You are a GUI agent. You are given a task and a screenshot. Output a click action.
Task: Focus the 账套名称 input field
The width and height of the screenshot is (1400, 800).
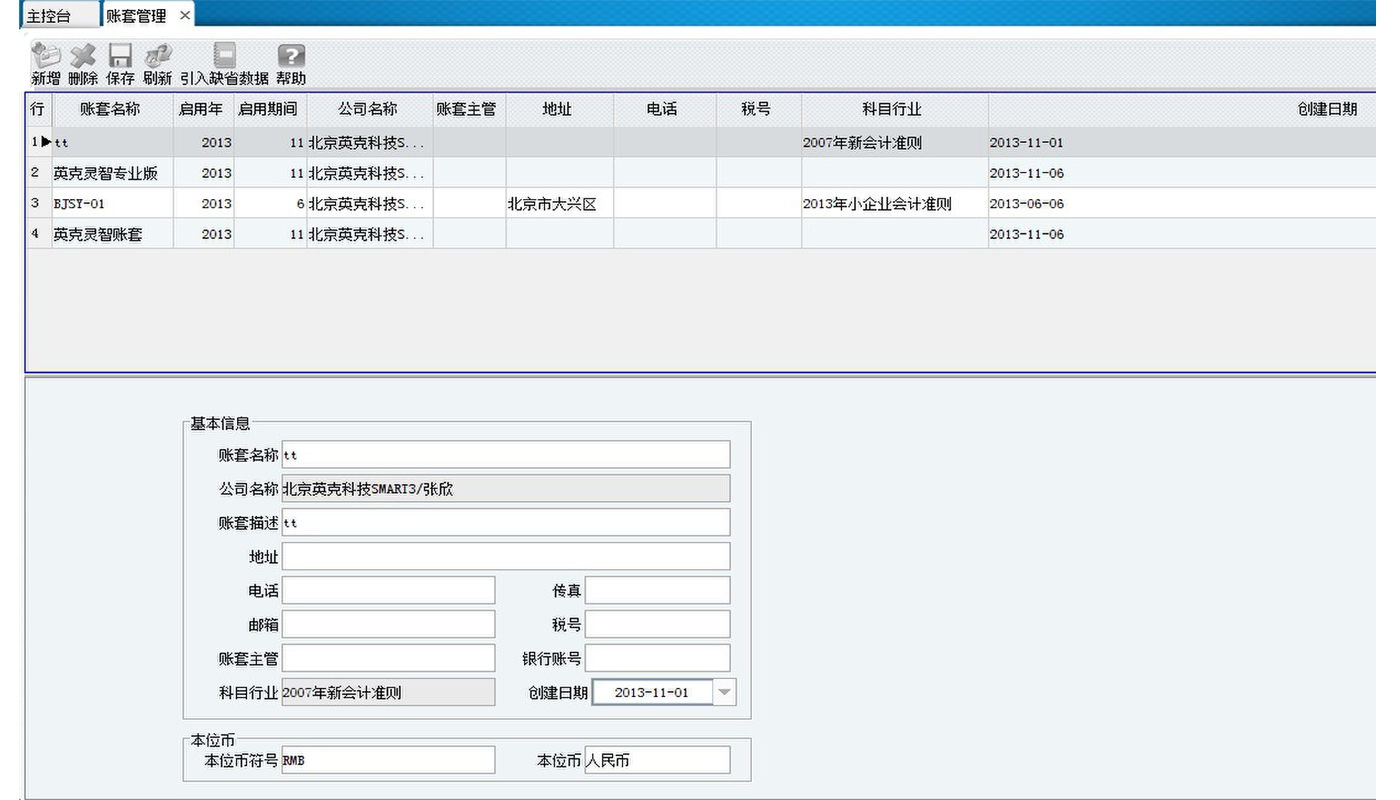[x=506, y=455]
